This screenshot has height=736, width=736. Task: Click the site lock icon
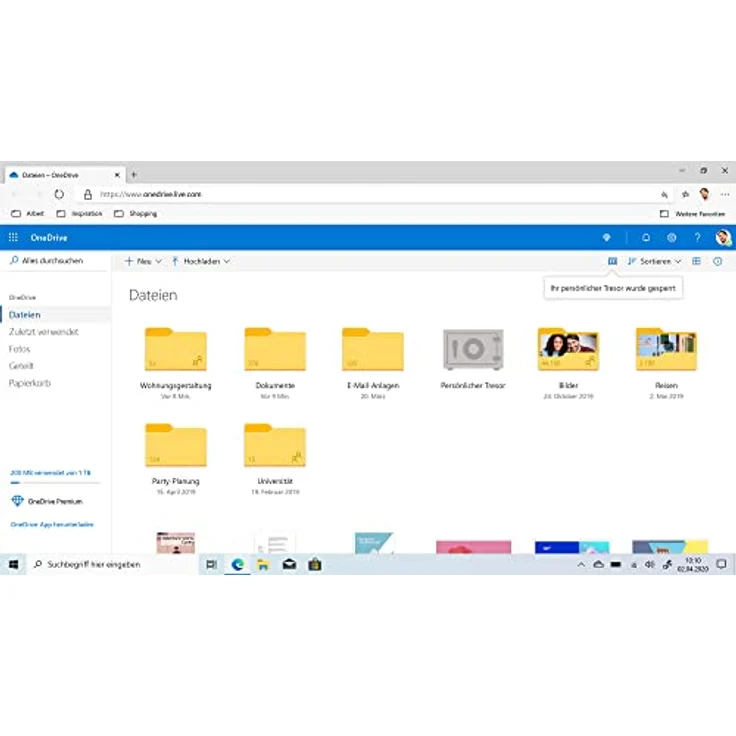click(88, 194)
